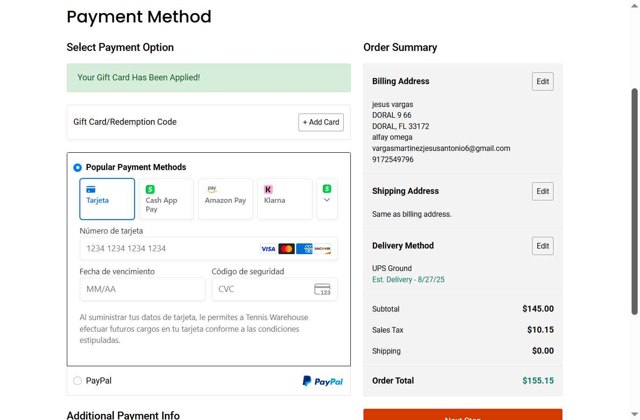Click the orange Next Step button
The image size is (640, 420).
pos(463,414)
